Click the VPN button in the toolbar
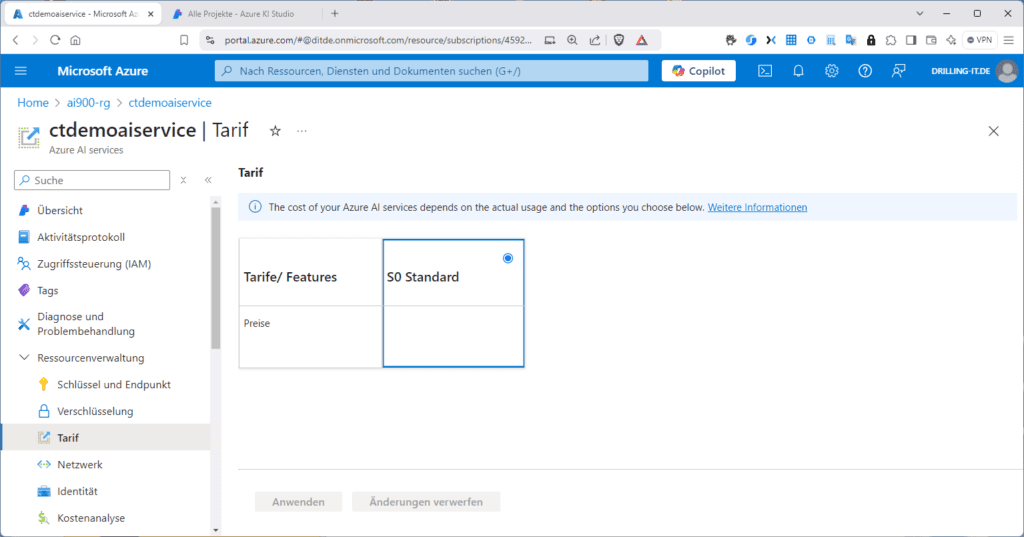This screenshot has height=537, width=1024. [x=980, y=40]
